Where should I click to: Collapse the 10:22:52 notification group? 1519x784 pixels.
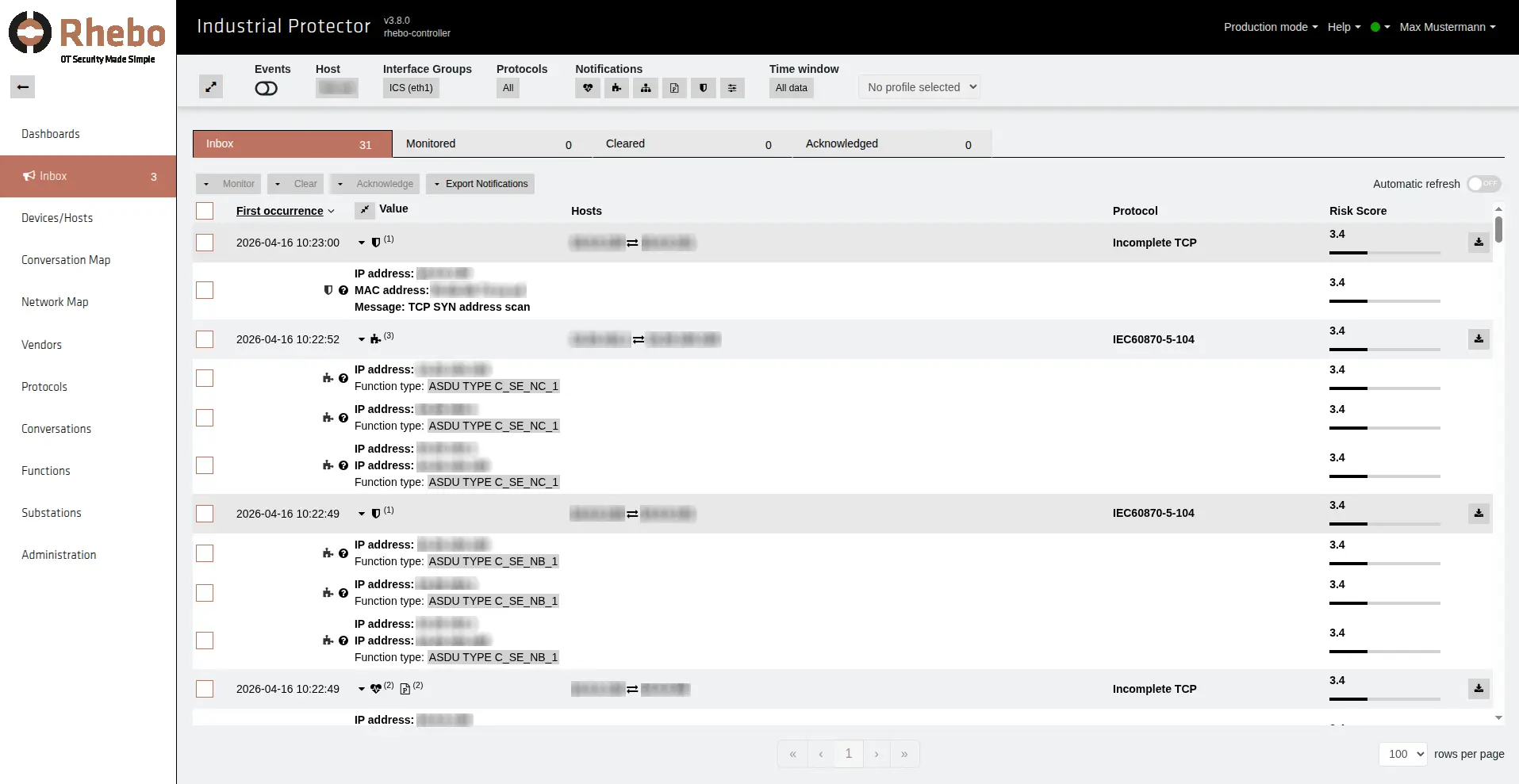click(x=362, y=340)
